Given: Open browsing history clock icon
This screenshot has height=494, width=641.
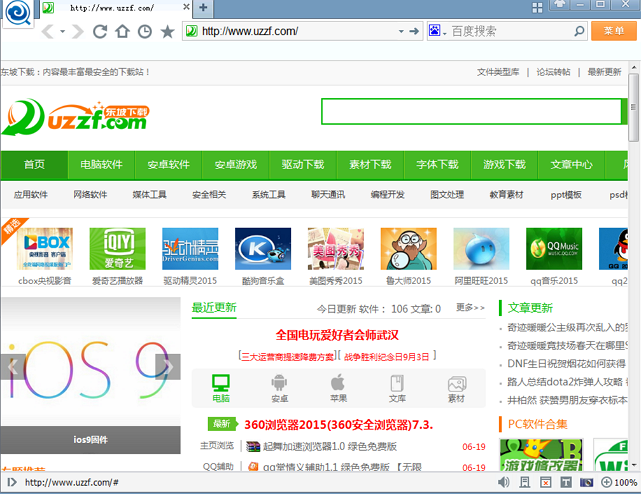Looking at the screenshot, I should tap(145, 31).
